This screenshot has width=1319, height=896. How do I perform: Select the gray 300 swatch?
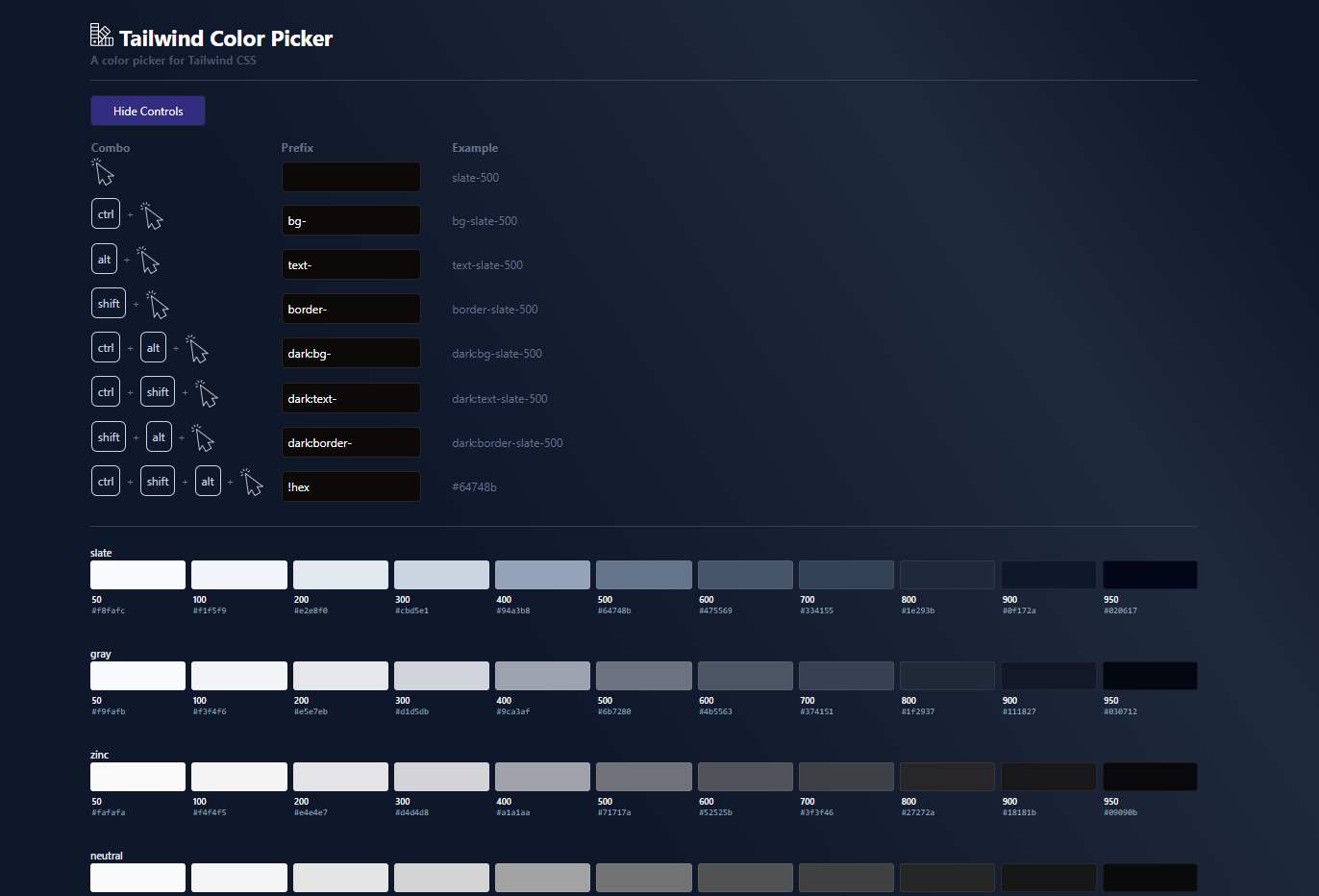point(441,676)
